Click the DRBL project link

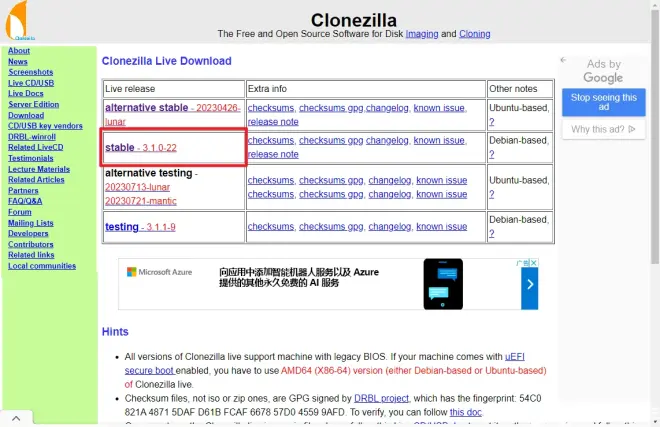tap(381, 398)
